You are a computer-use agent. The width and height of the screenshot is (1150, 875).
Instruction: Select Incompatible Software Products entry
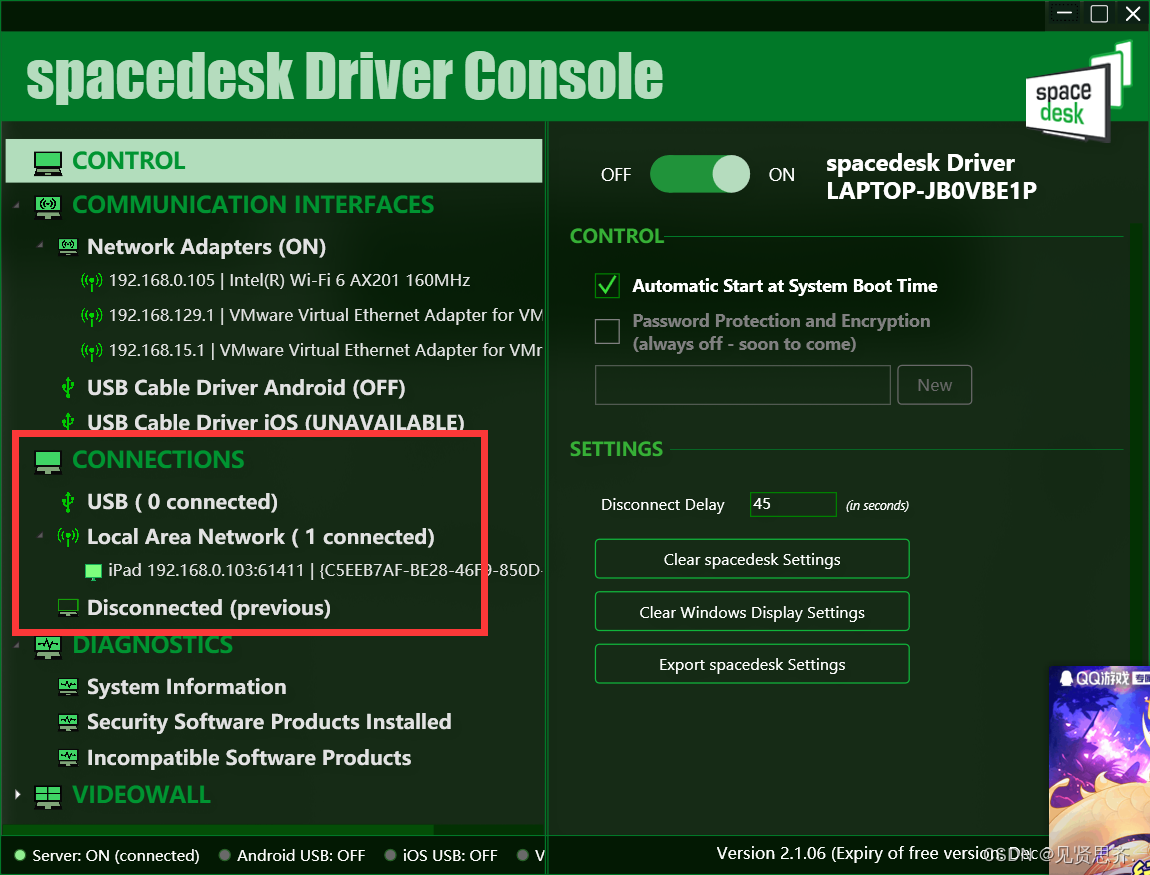point(249,758)
